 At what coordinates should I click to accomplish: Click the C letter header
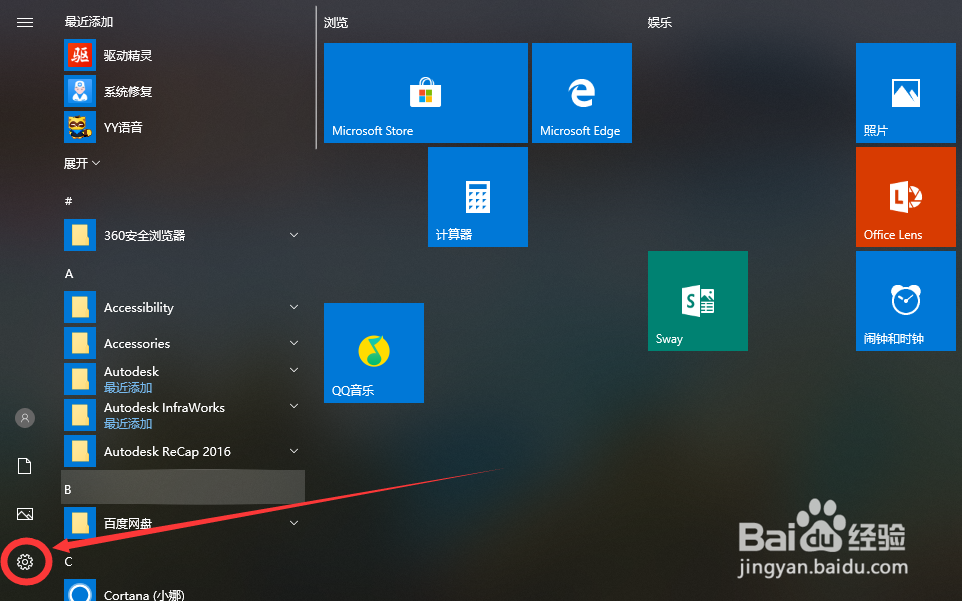(x=69, y=562)
